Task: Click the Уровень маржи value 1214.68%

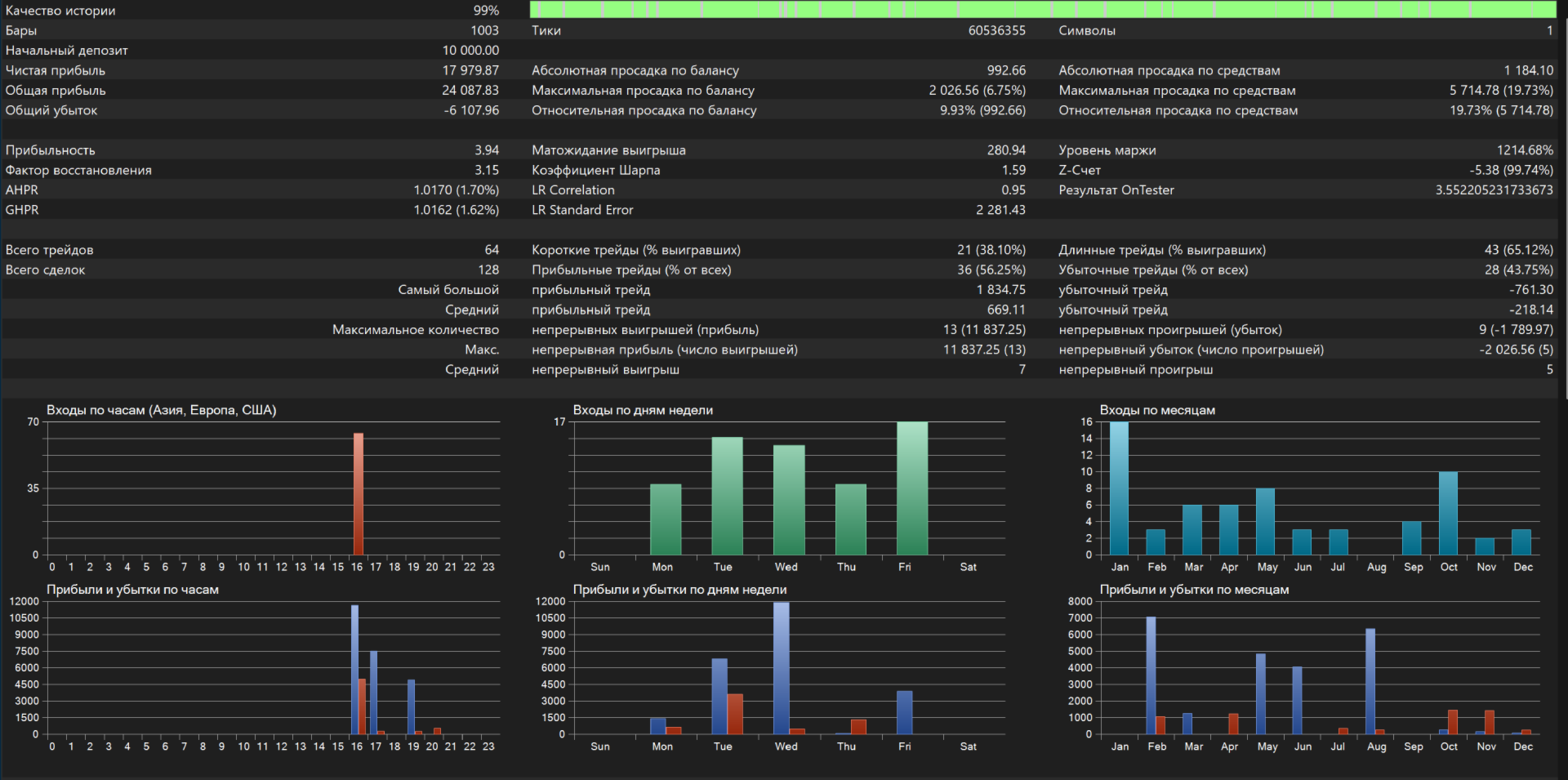Action: [1524, 150]
